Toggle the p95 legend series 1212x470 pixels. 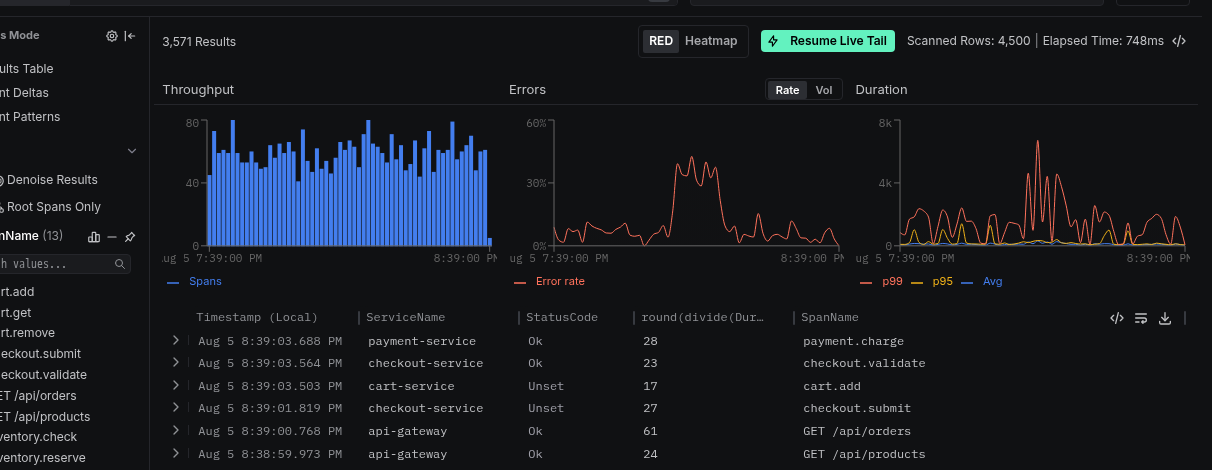[x=932, y=282]
